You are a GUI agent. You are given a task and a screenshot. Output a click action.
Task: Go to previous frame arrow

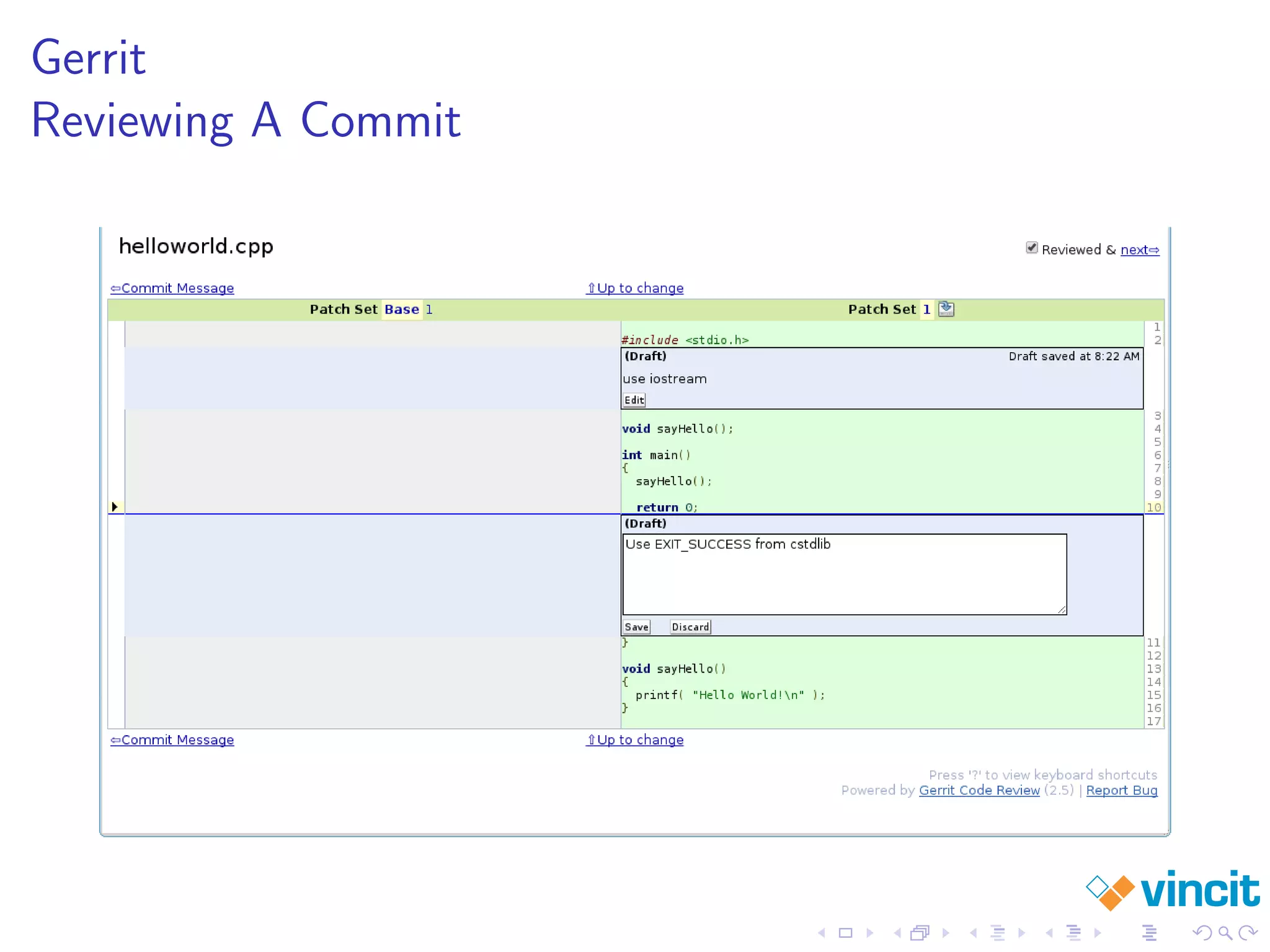coord(897,933)
